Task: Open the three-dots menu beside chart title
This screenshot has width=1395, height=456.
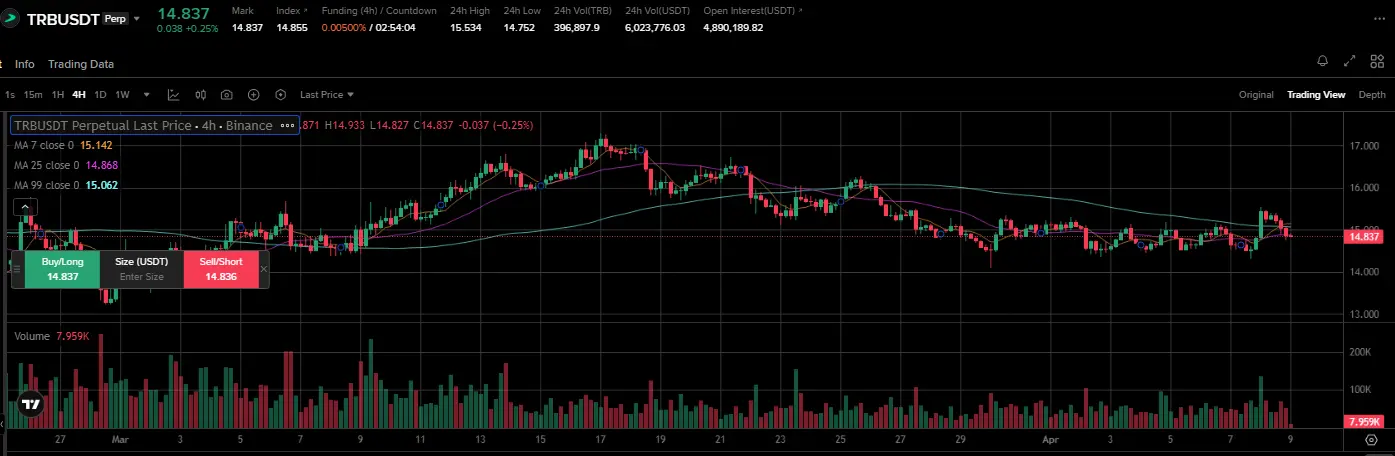Action: 288,125
